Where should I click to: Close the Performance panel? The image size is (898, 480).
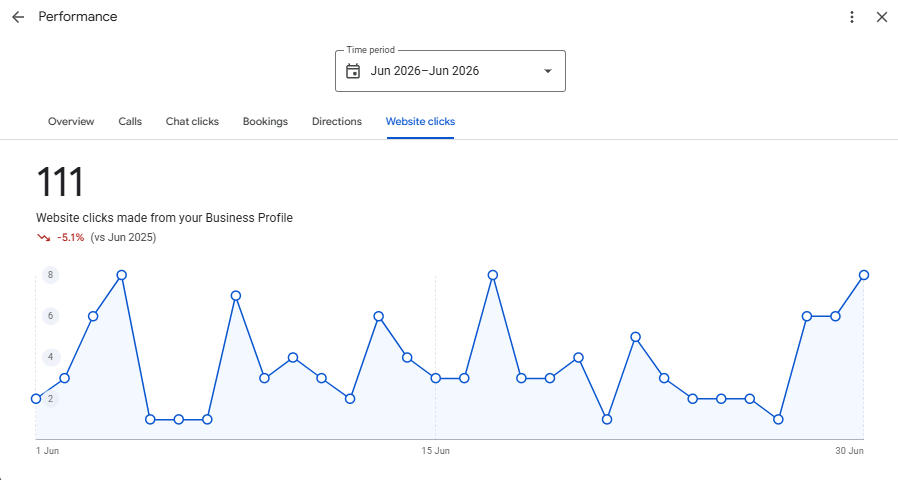(881, 17)
